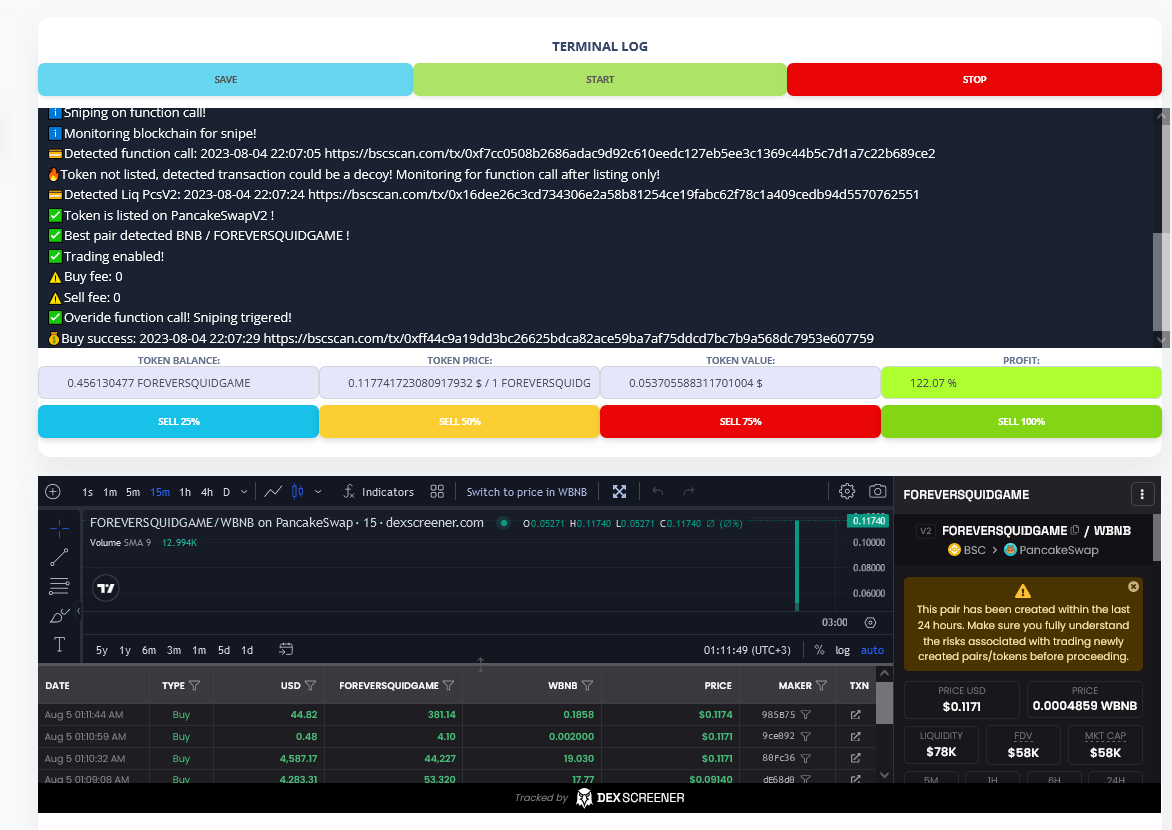Image resolution: width=1172 pixels, height=830 pixels.
Task: Click the compare or add symbol plus icon
Action: [53, 492]
